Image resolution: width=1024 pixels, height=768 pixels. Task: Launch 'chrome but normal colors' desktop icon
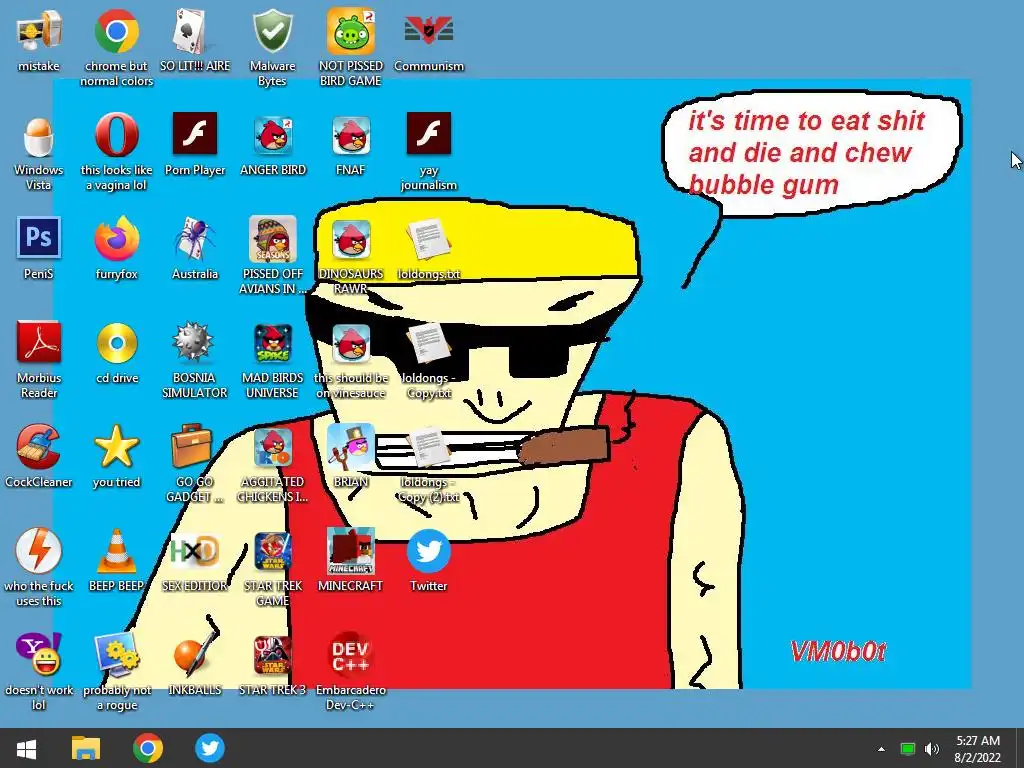pyautogui.click(x=116, y=31)
